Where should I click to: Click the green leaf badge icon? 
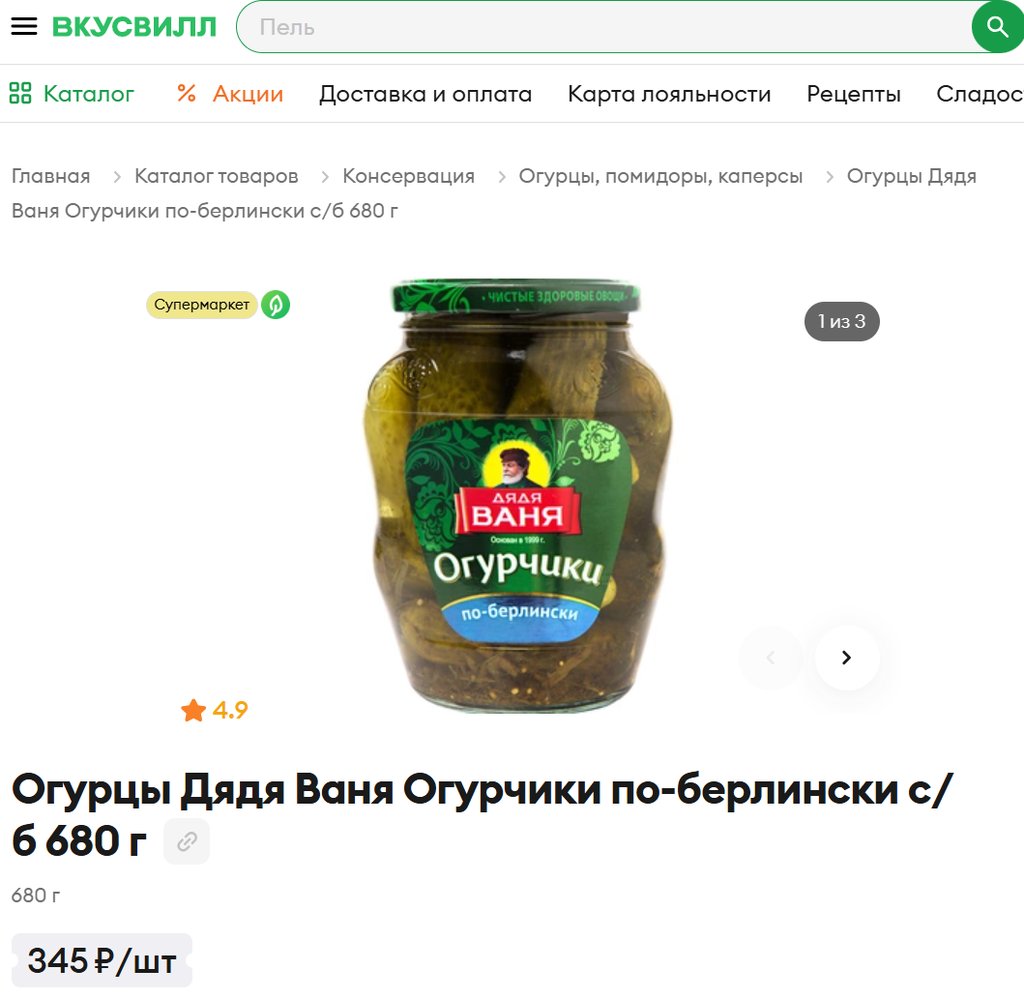coord(276,305)
